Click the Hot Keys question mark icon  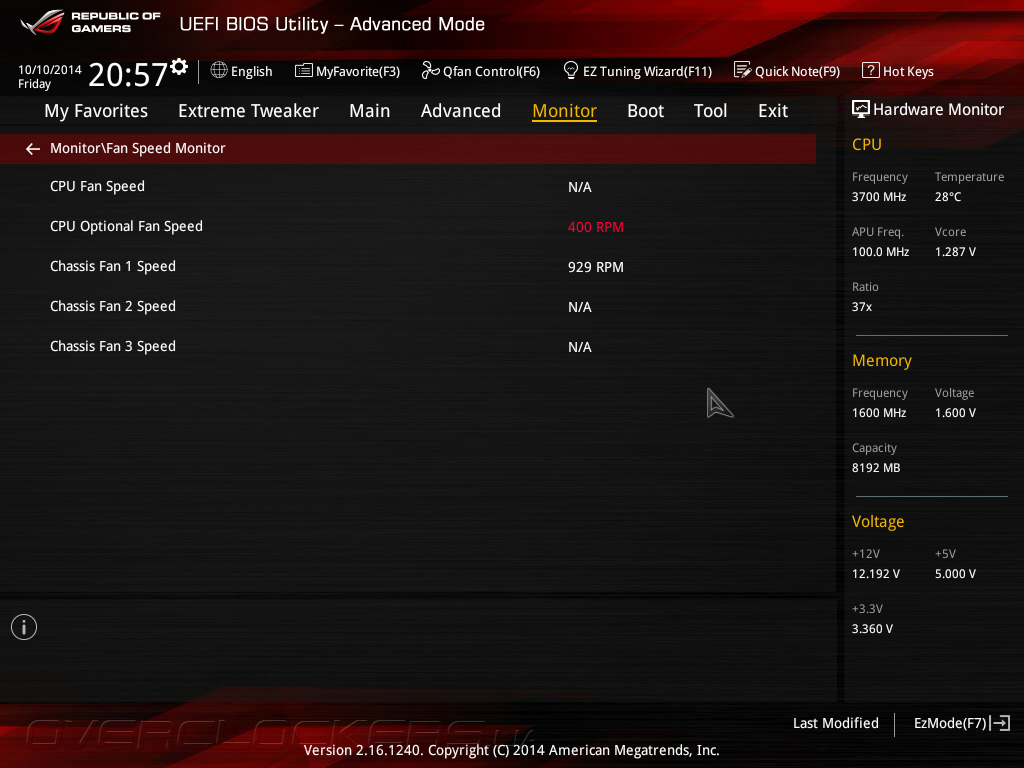871,70
